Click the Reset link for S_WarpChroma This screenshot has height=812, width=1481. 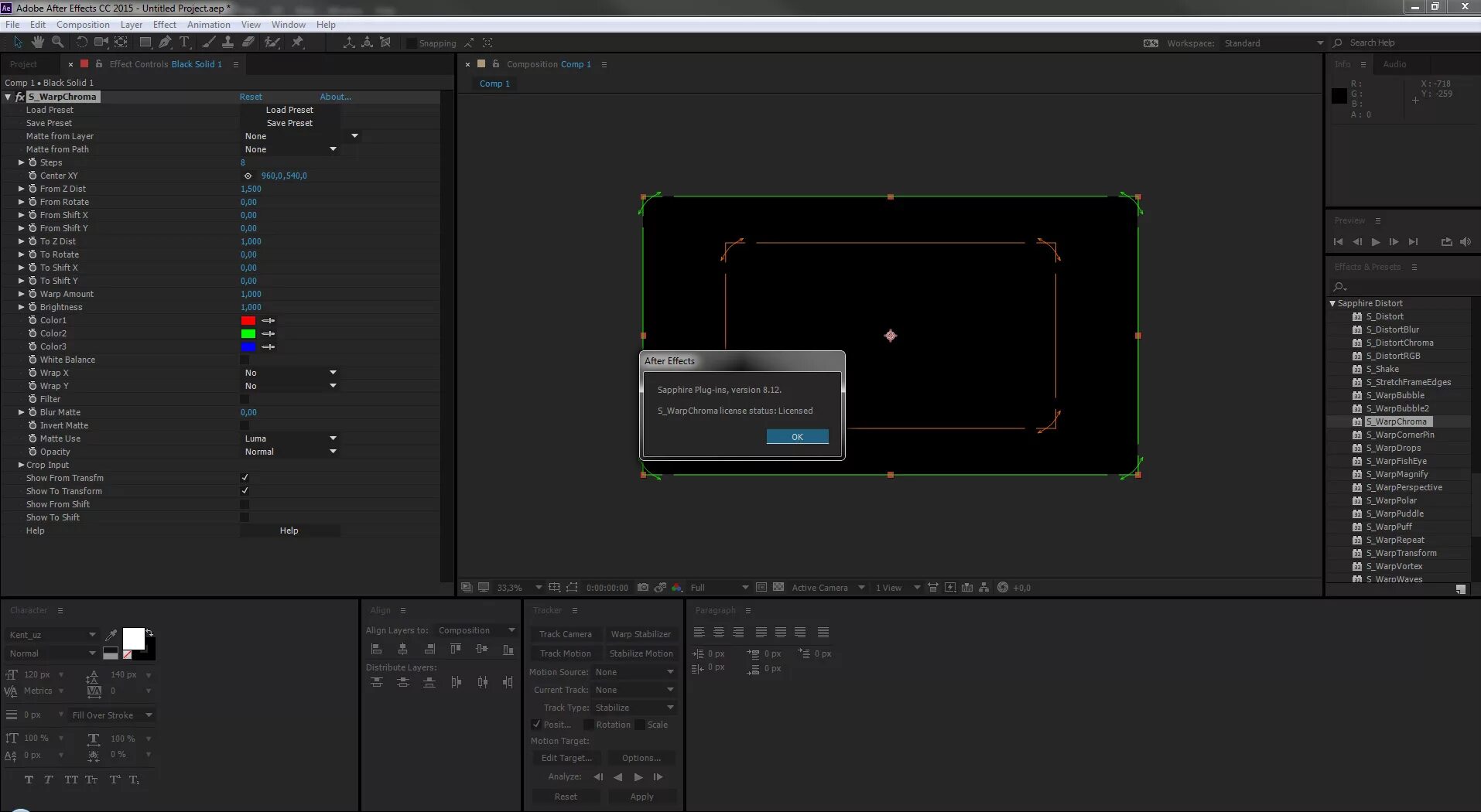point(251,97)
